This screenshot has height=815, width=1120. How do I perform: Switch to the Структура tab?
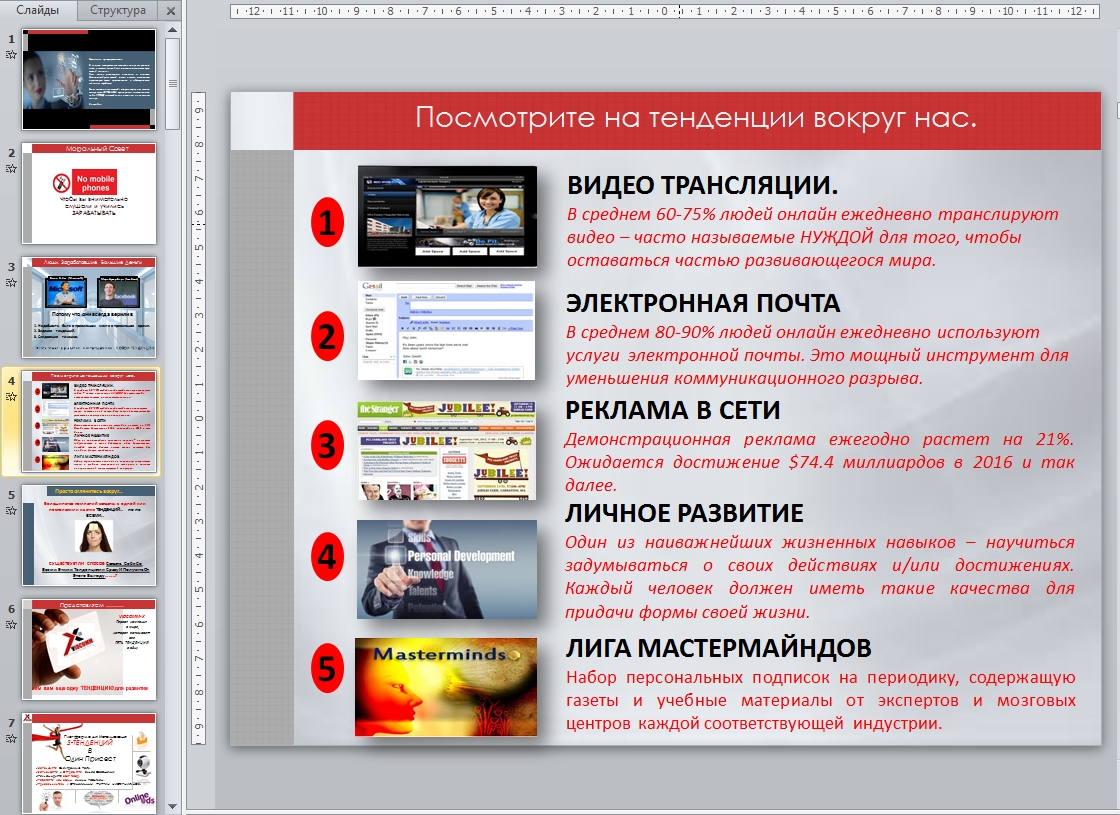click(x=117, y=10)
